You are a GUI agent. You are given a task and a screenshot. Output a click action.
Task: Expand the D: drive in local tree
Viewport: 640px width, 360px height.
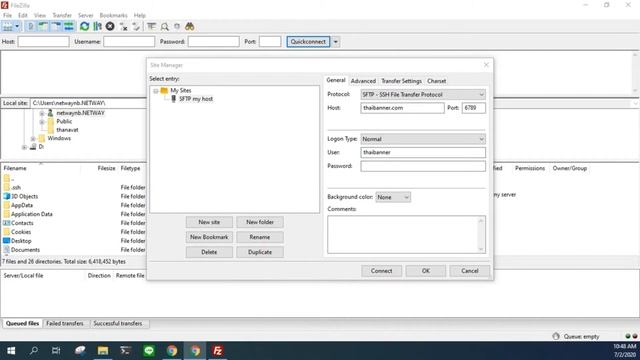point(24,147)
